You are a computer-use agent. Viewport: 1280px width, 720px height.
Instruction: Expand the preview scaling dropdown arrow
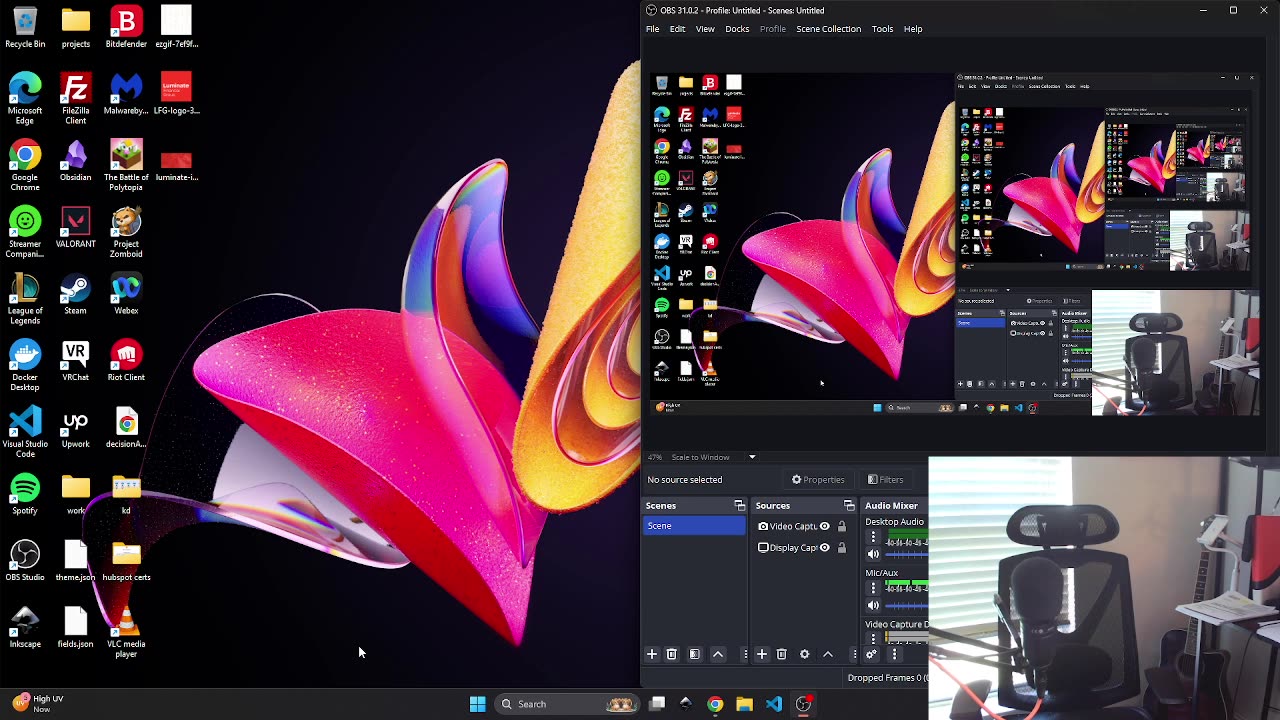coord(752,457)
